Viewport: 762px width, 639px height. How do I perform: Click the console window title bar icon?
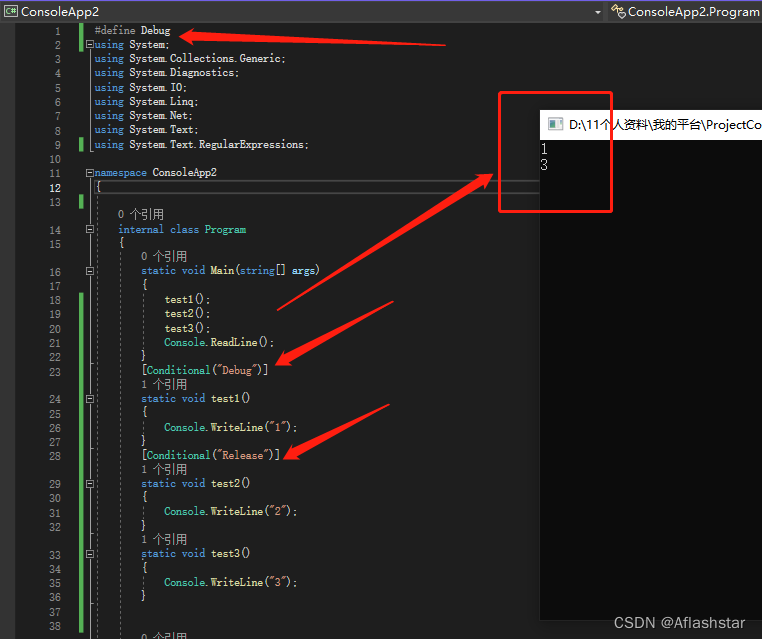pyautogui.click(x=555, y=124)
